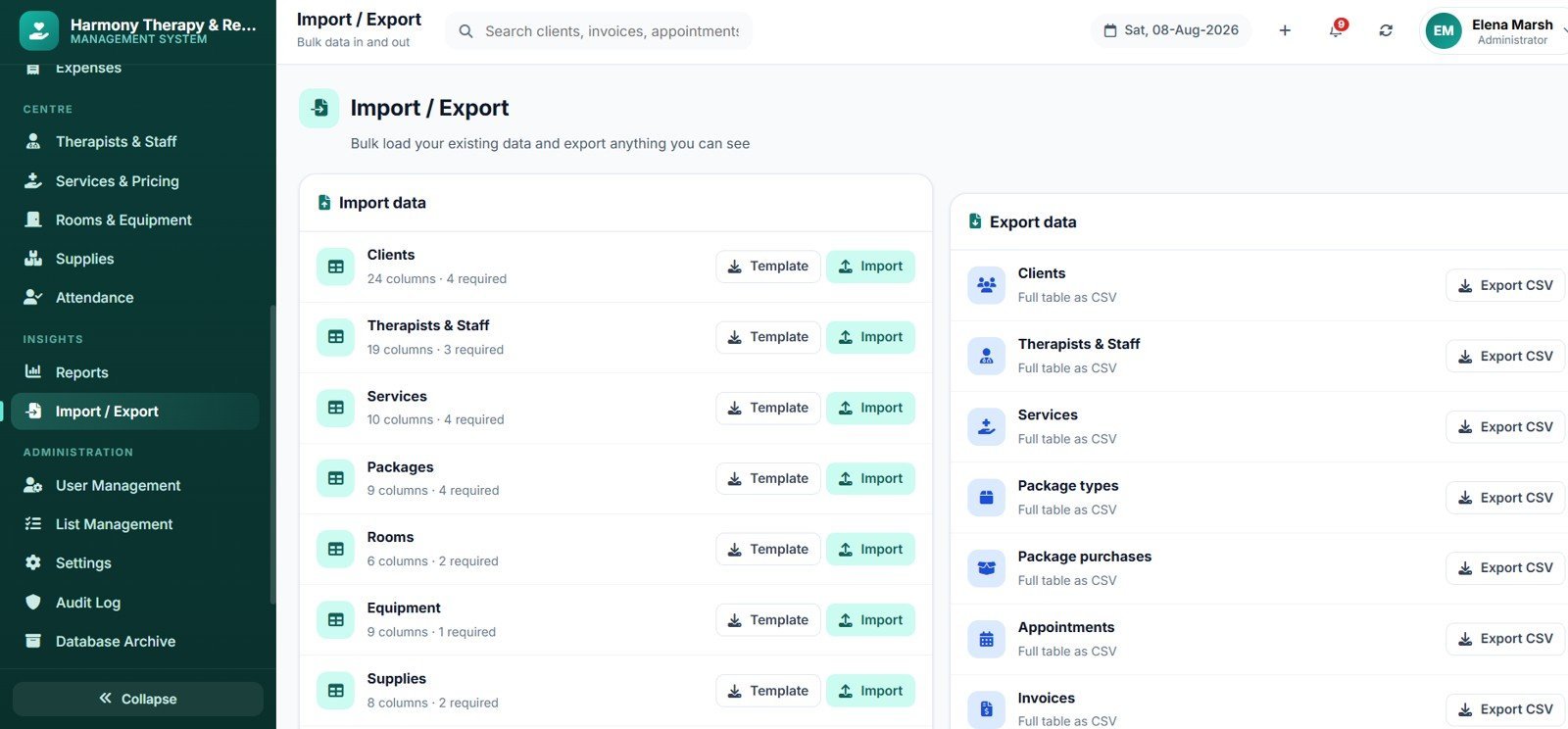Screen dimensions: 1568x729
Task: Click the Export data section icon
Action: (x=975, y=221)
